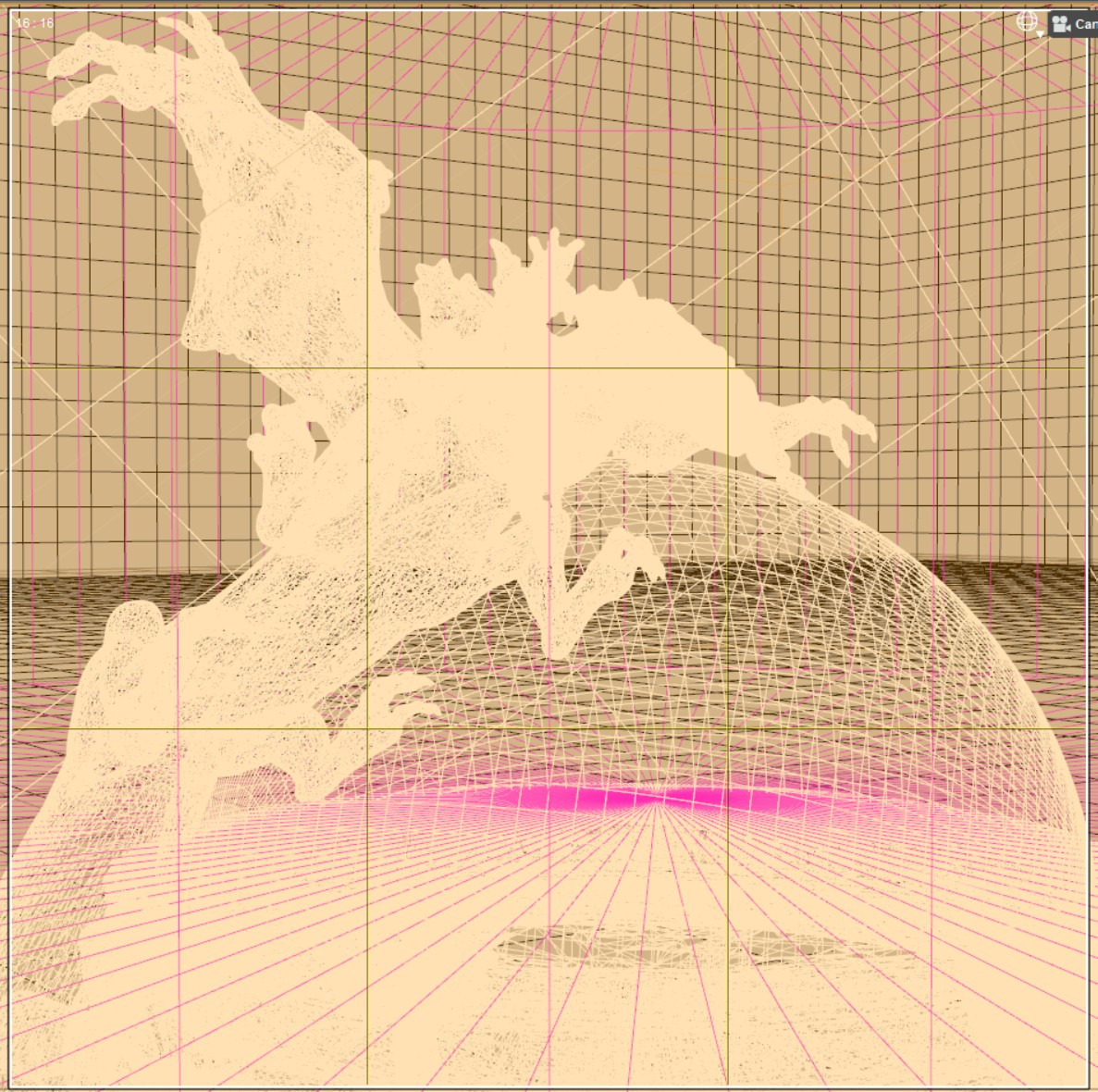Image resolution: width=1098 pixels, height=1092 pixels.
Task: Select the wireframe dome mesh
Action: 840,630
